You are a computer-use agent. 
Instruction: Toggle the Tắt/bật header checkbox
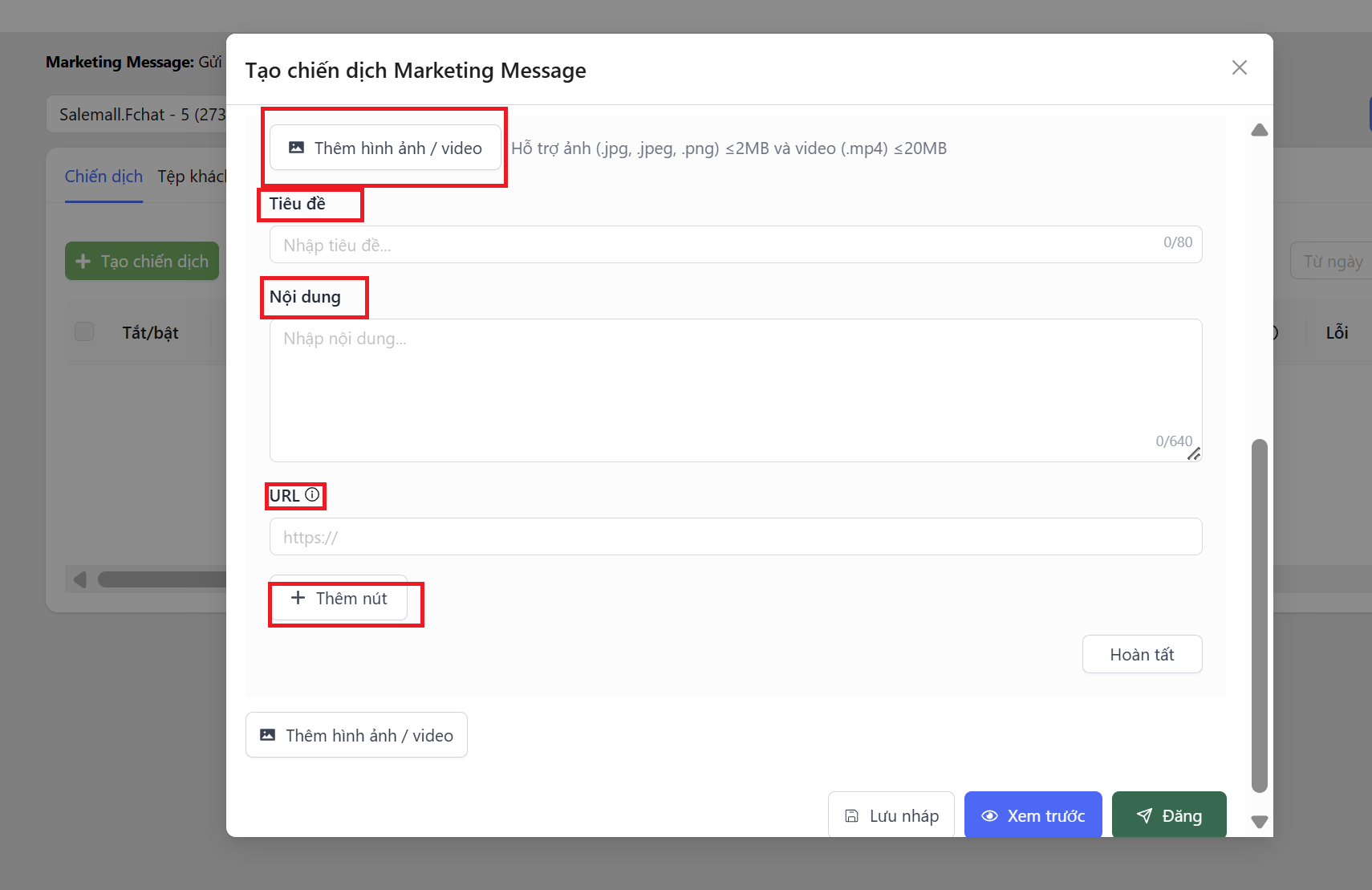point(84,332)
